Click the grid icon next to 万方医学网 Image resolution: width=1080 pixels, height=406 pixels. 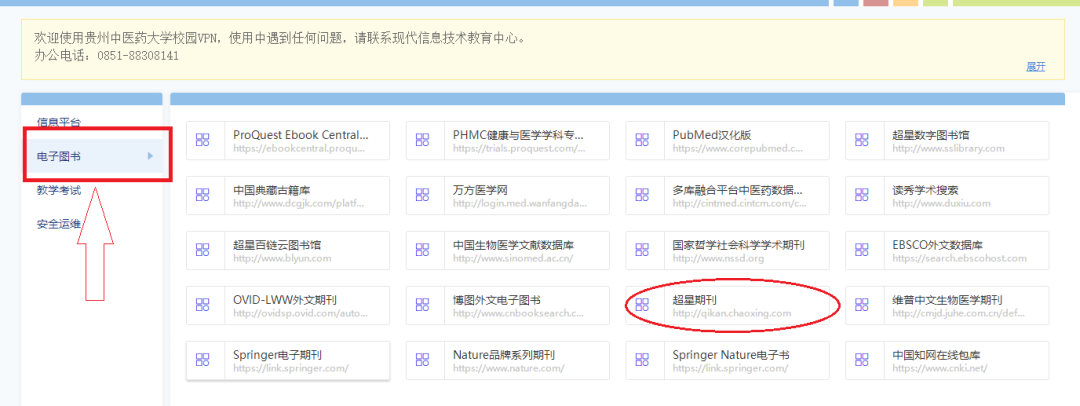(422, 195)
